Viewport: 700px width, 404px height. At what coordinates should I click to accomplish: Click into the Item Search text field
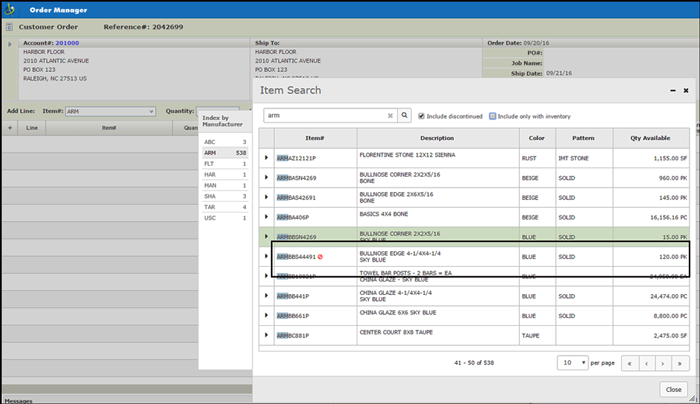pyautogui.click(x=323, y=115)
